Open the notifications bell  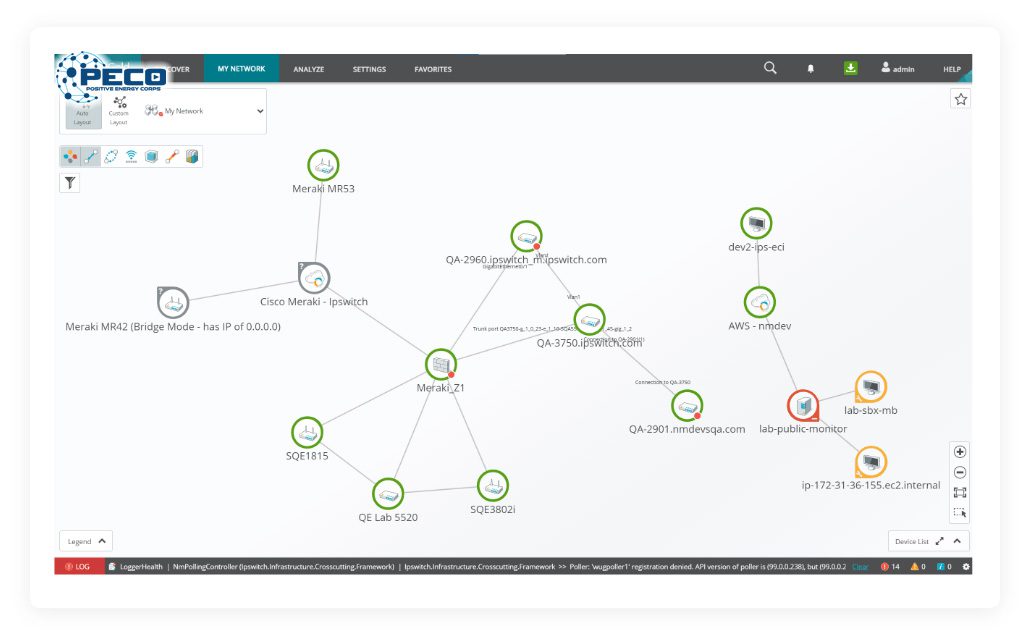(x=811, y=68)
